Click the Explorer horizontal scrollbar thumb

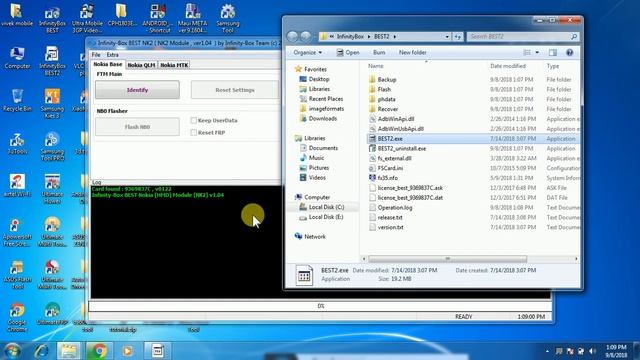click(x=447, y=259)
